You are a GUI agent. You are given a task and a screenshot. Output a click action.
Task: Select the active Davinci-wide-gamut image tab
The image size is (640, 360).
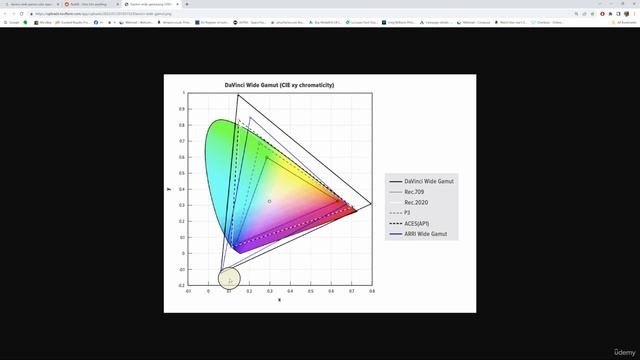[x=151, y=4]
